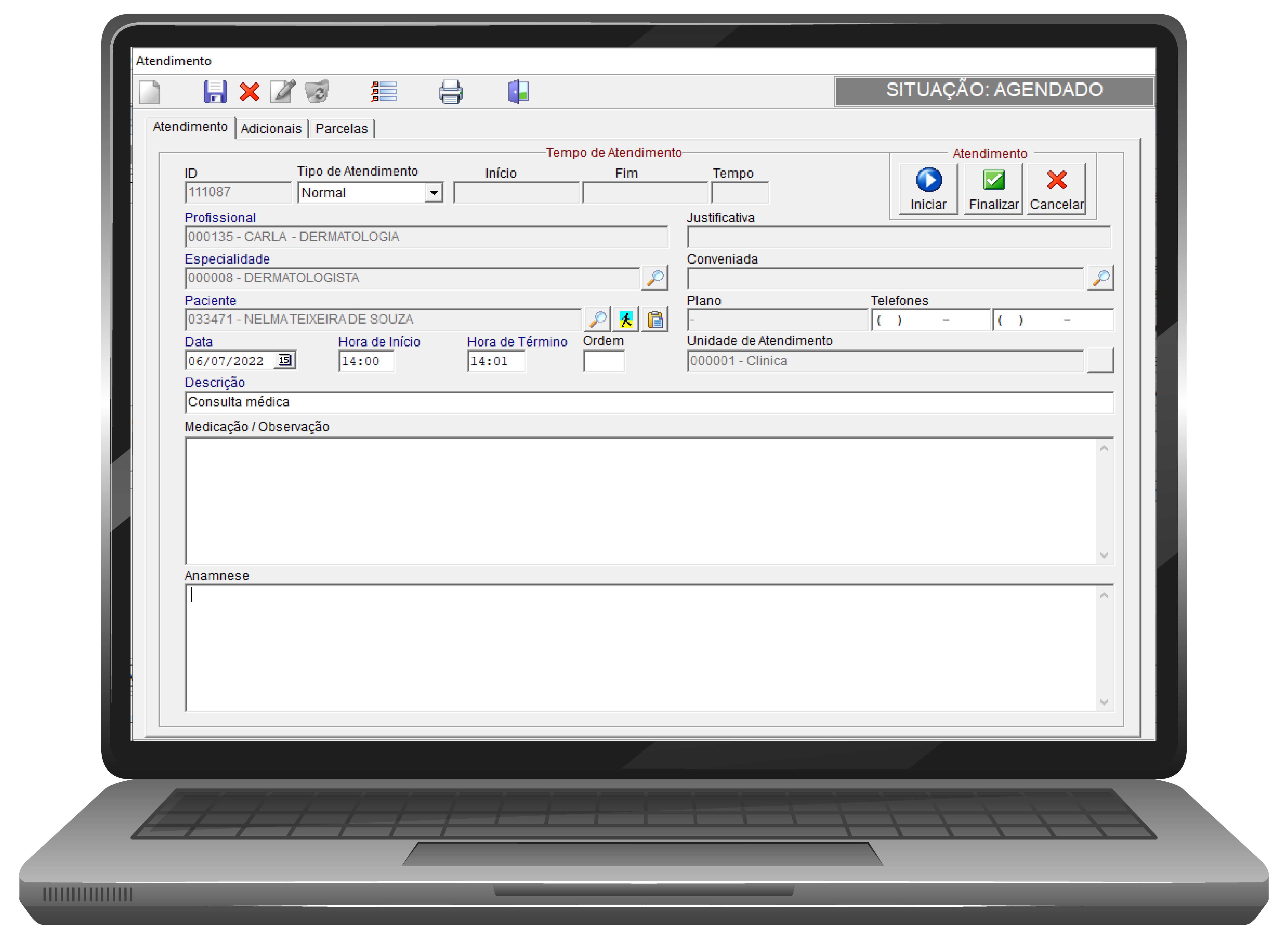The width and height of the screenshot is (1288, 939).
Task: Open the list view toolbar icon
Action: click(x=384, y=91)
